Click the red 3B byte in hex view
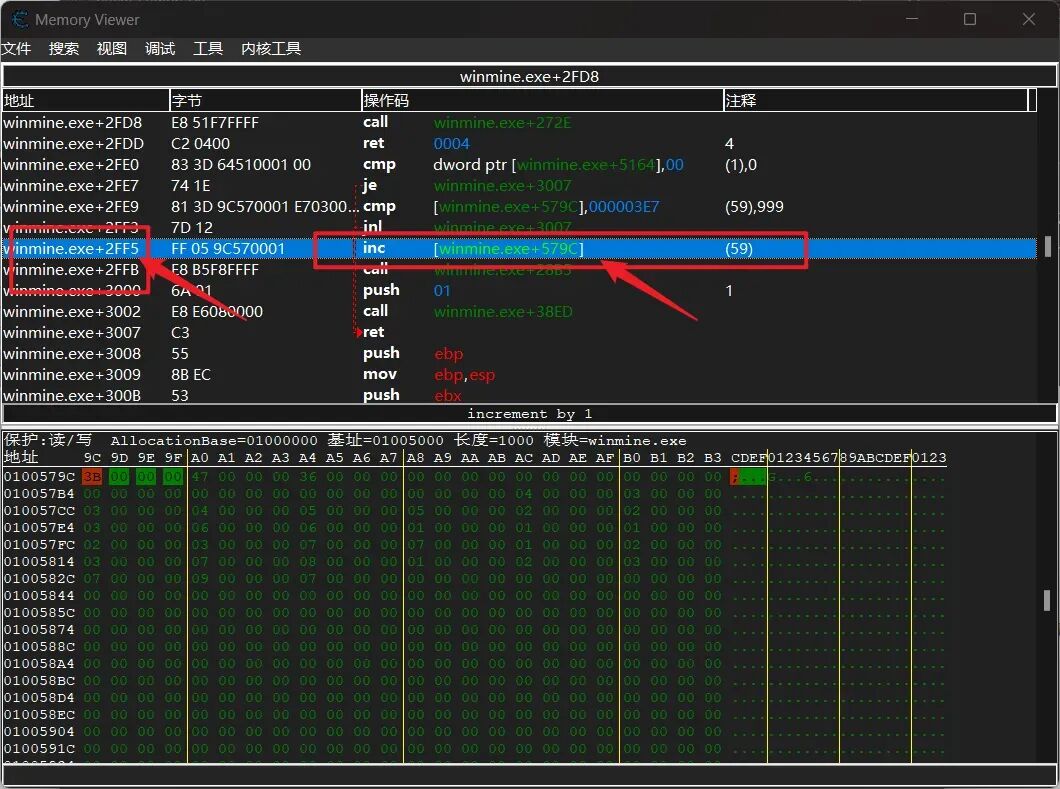Screen dimensions: 1060x789 tap(92, 477)
